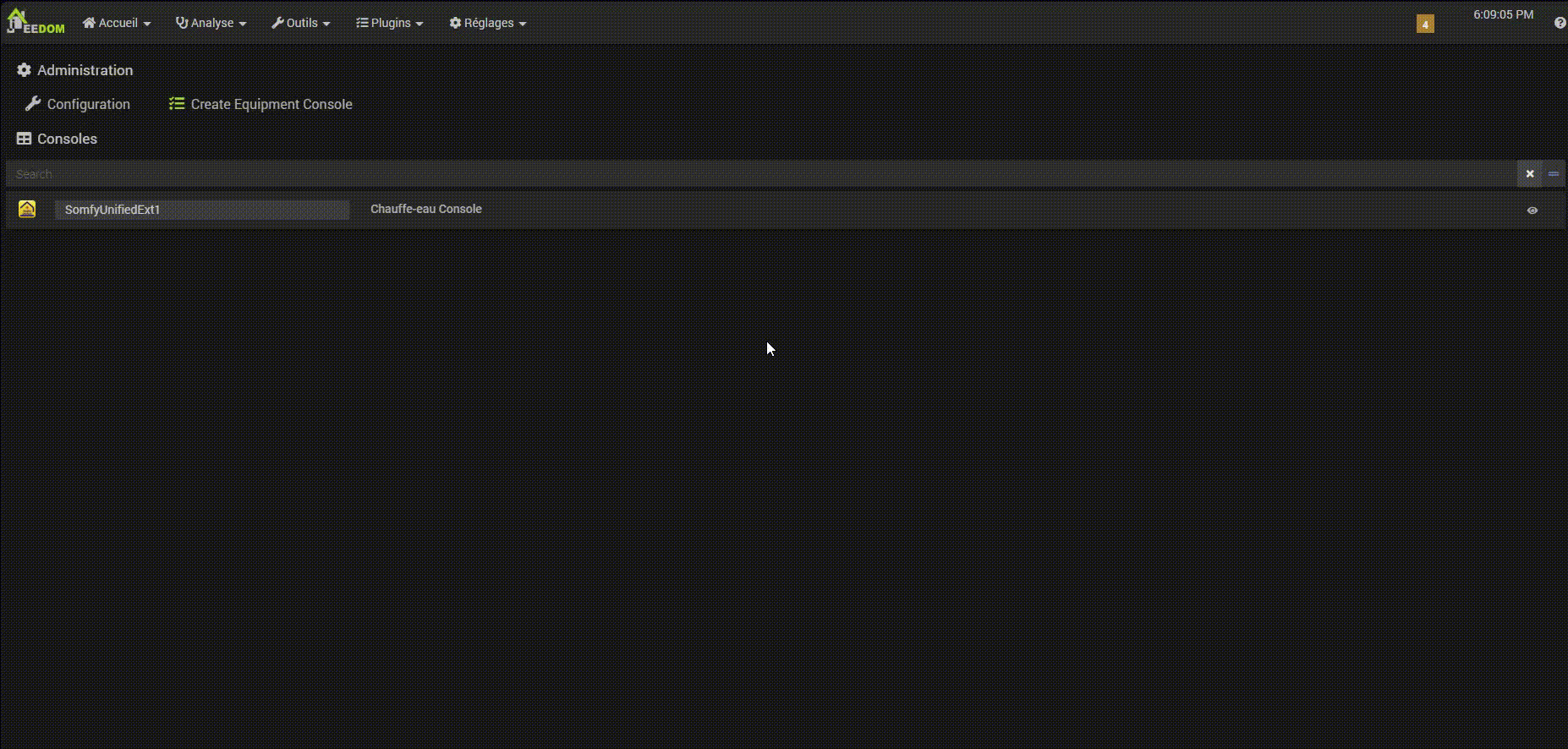
Task: Open the Analyse menu
Action: click(211, 23)
